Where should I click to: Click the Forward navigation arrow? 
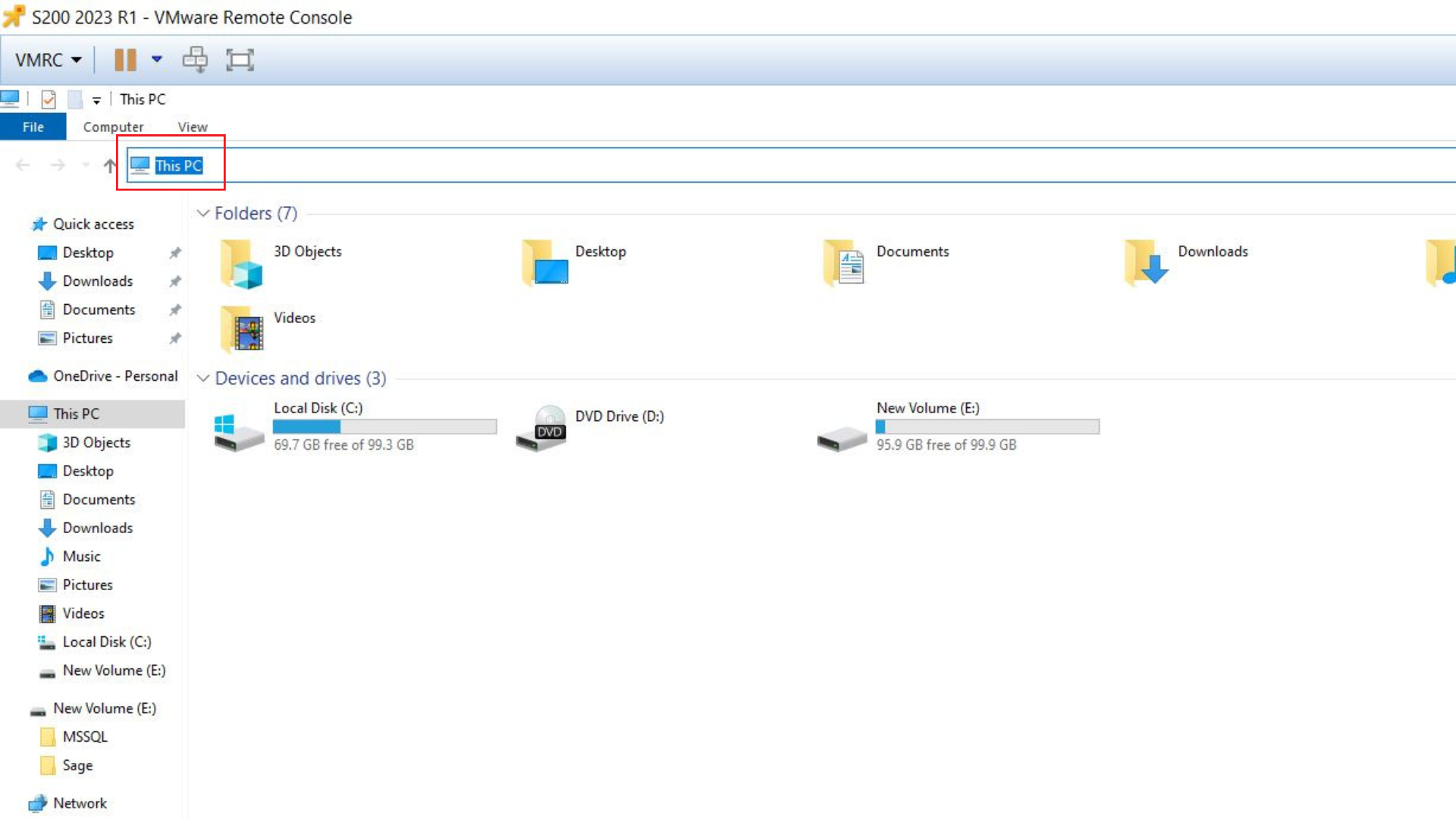(58, 165)
